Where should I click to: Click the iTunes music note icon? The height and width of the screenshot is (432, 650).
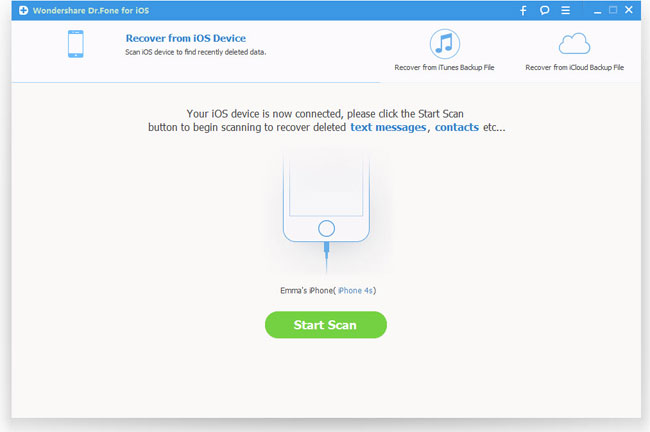(x=444, y=44)
